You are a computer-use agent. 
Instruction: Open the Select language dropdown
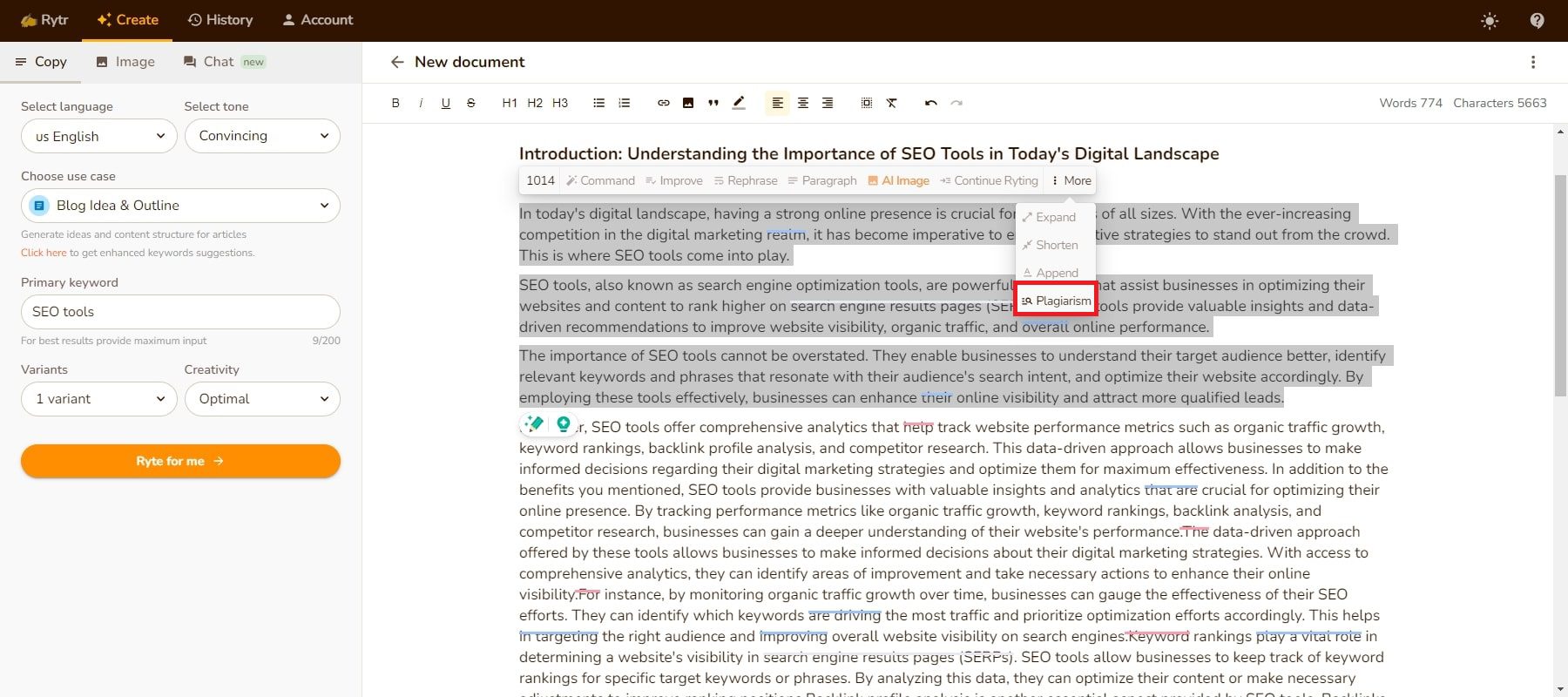(99, 136)
